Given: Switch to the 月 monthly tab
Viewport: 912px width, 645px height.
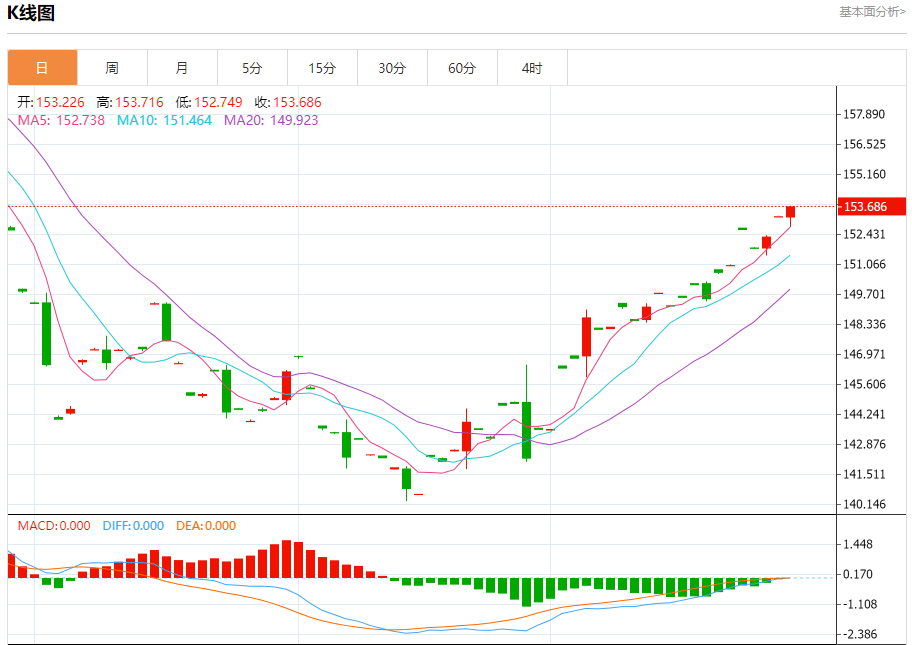Looking at the screenshot, I should click(x=182, y=68).
